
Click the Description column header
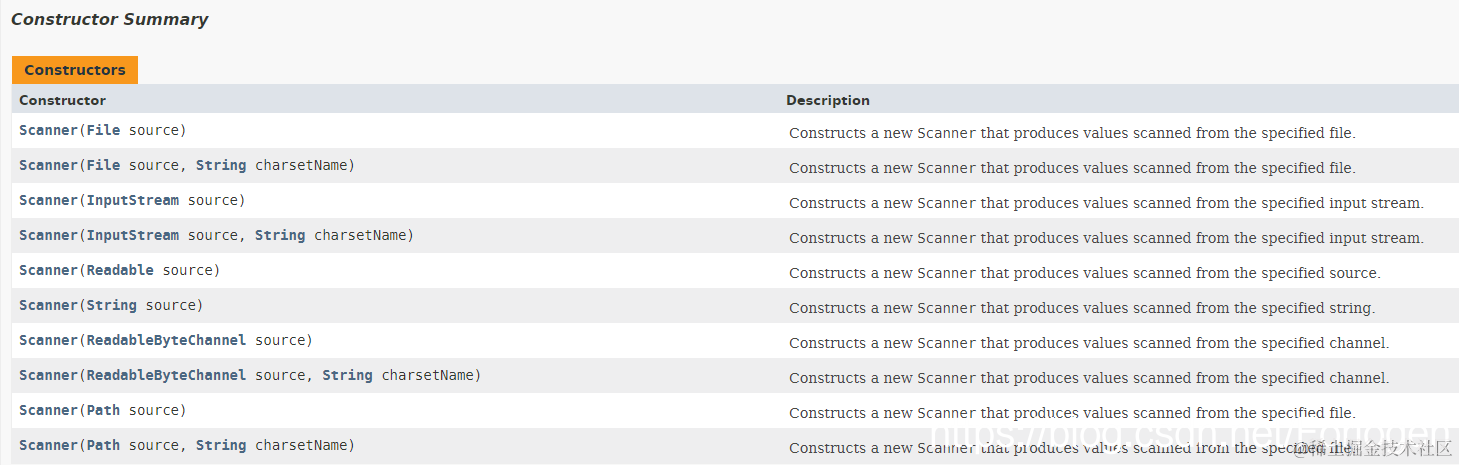click(x=828, y=100)
